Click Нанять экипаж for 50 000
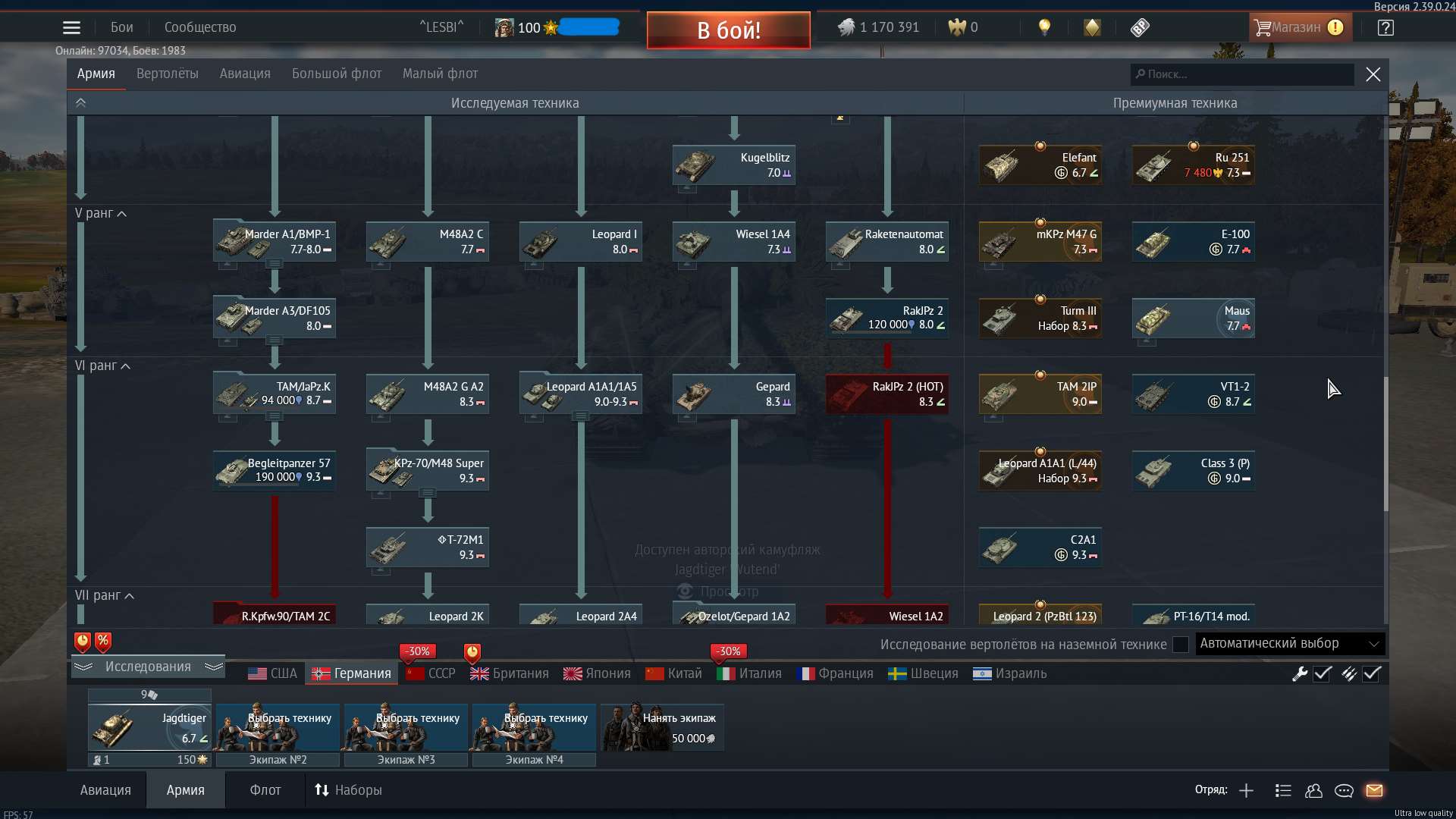Image resolution: width=1456 pixels, height=819 pixels. [x=662, y=727]
